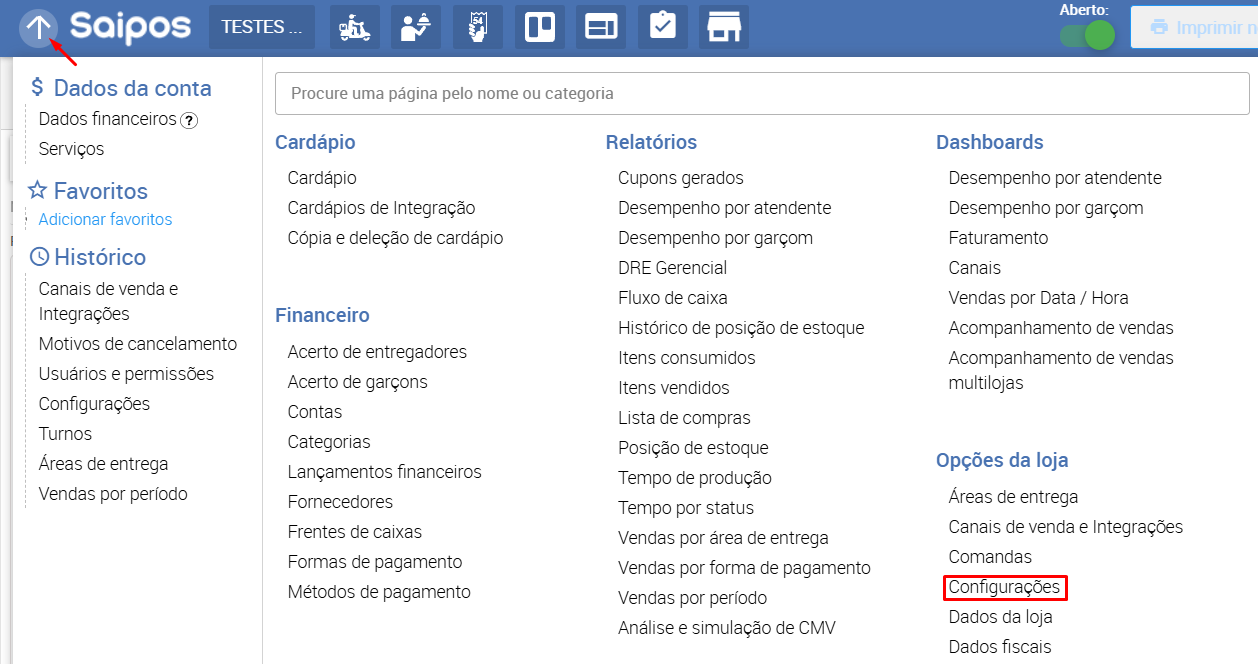Open the kanban board icon in top bar
This screenshot has height=664, width=1258.
point(540,27)
